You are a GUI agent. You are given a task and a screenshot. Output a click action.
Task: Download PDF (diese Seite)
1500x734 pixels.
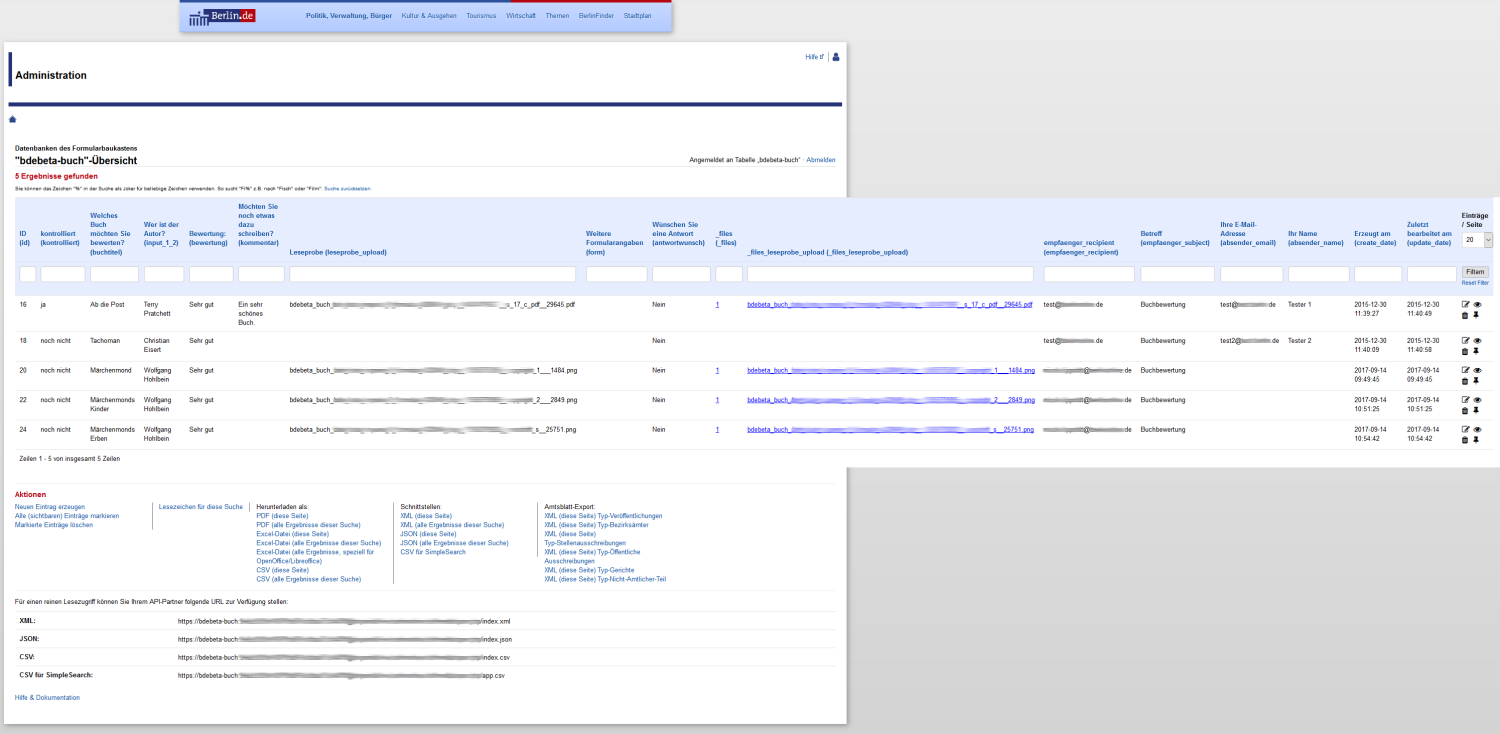click(282, 516)
